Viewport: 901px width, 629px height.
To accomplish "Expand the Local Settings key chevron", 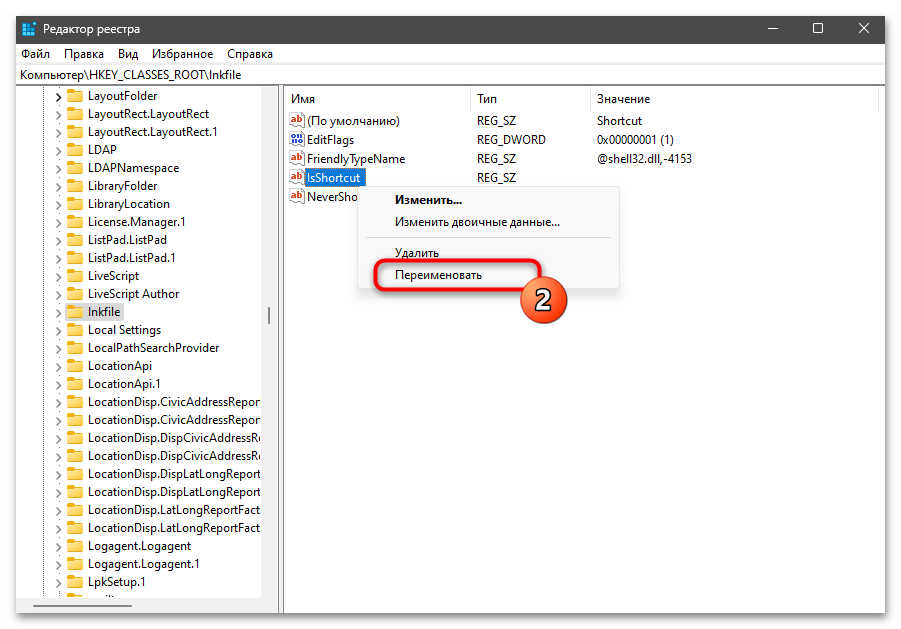I will tap(58, 330).
